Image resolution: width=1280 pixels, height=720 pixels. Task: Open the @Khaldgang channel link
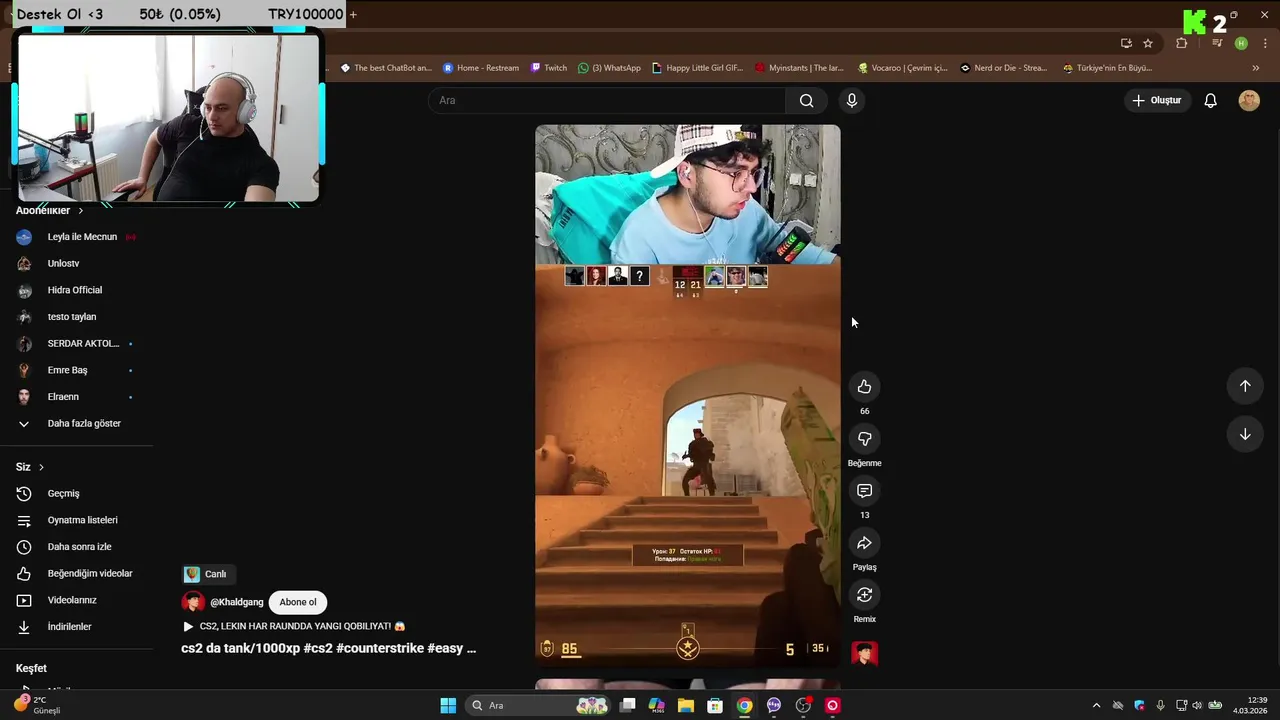point(237,602)
